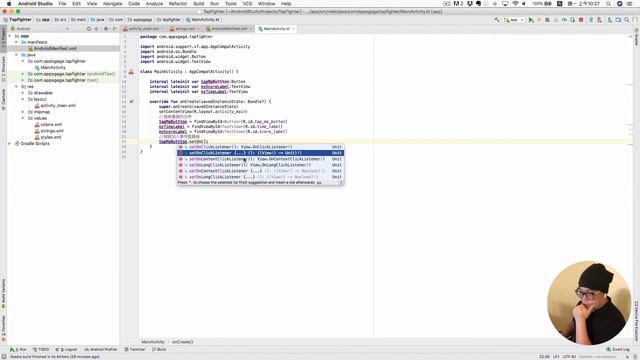Viewport: 640px width, 360px height.
Task: Toggle the Device File Explorer panel
Action: (x=636, y=321)
